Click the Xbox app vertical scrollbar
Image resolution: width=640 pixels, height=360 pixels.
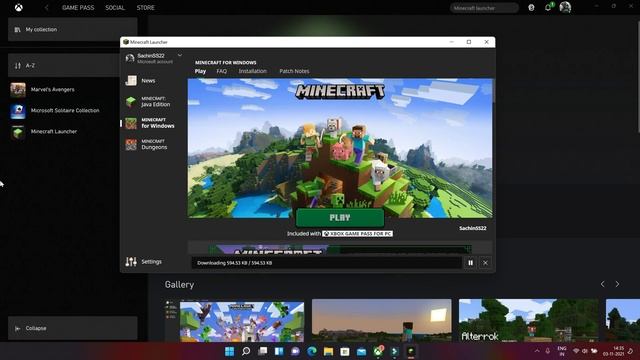tap(638, 76)
